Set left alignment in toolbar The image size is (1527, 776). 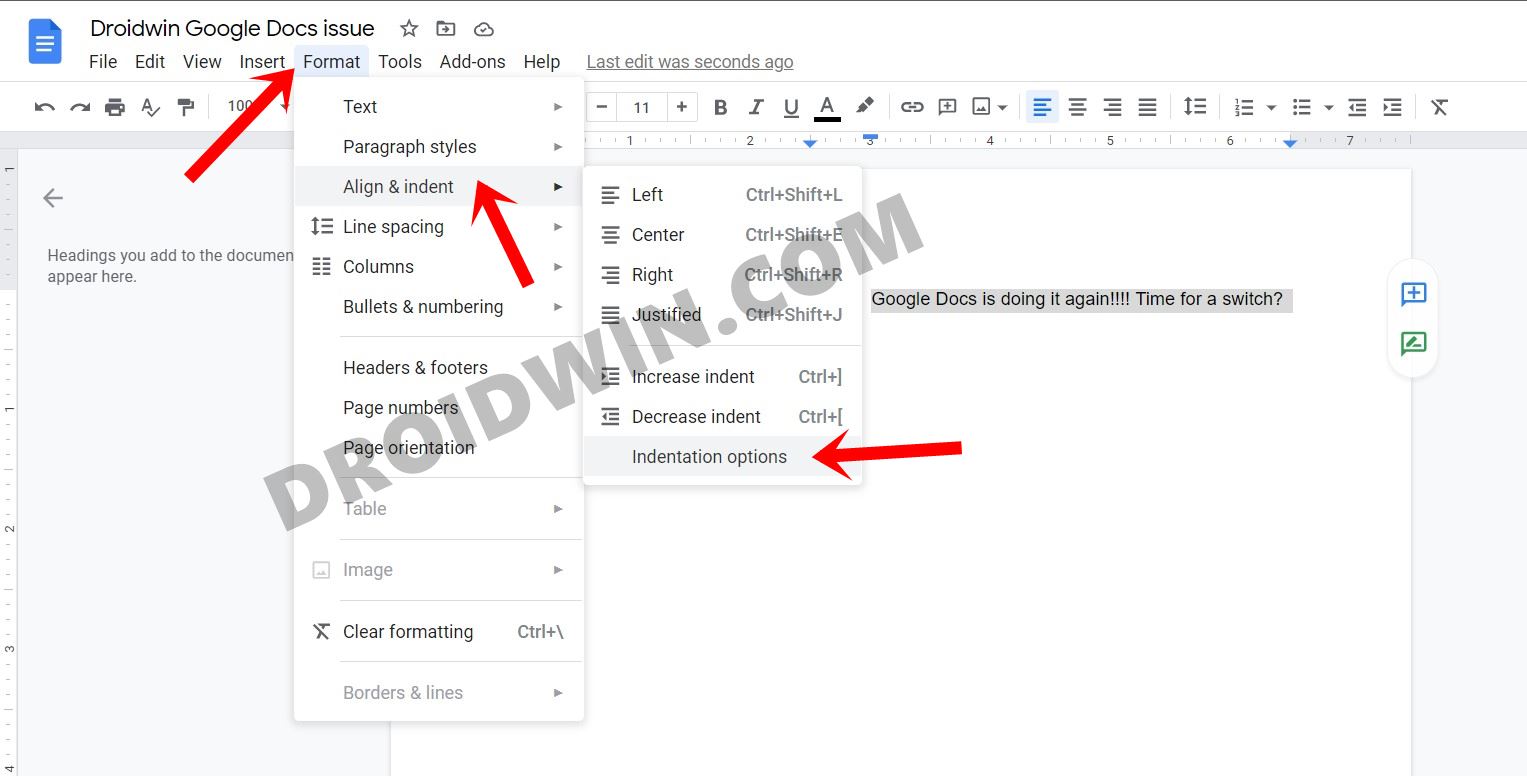1042,107
